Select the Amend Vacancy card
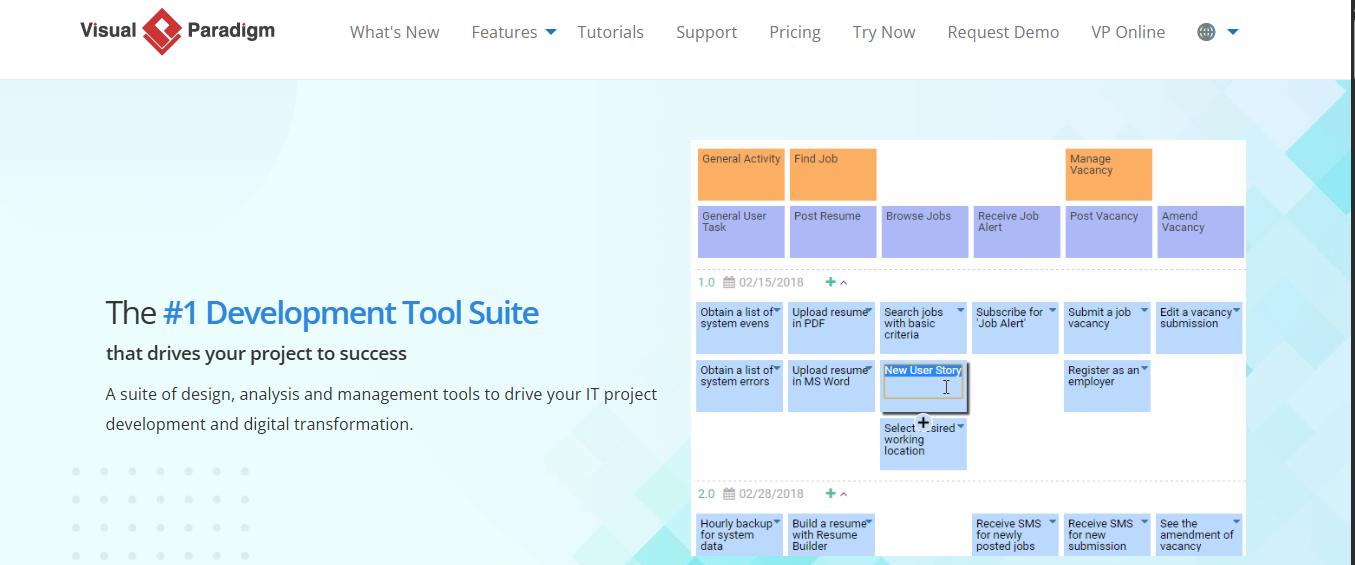Image resolution: width=1355 pixels, height=565 pixels. click(1201, 232)
